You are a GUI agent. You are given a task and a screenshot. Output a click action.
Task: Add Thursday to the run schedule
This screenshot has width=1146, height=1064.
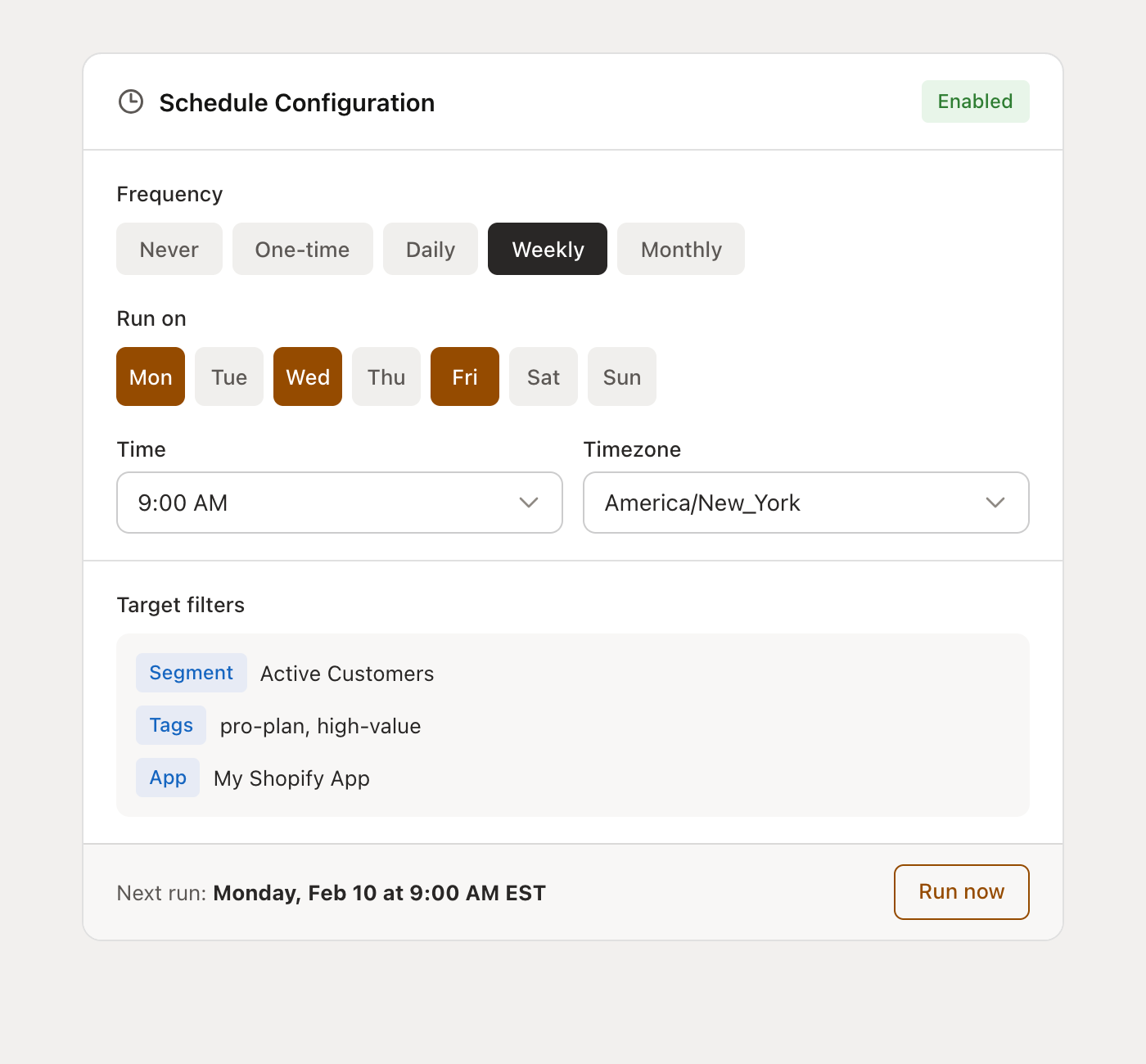pyautogui.click(x=386, y=376)
